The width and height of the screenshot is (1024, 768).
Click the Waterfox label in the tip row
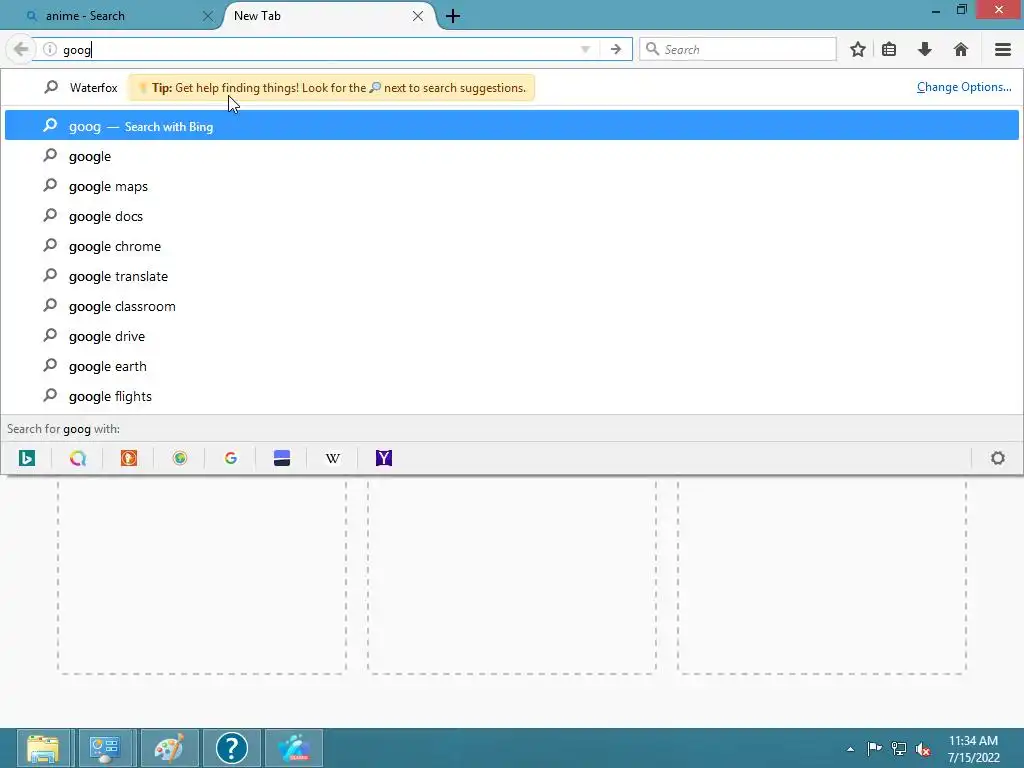[x=93, y=88]
